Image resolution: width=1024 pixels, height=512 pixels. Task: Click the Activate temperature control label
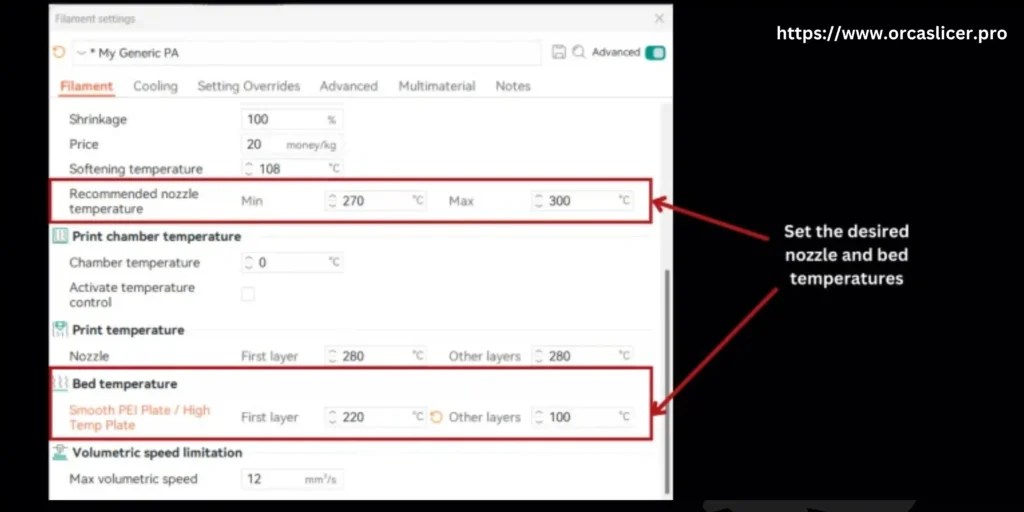pyautogui.click(x=132, y=295)
